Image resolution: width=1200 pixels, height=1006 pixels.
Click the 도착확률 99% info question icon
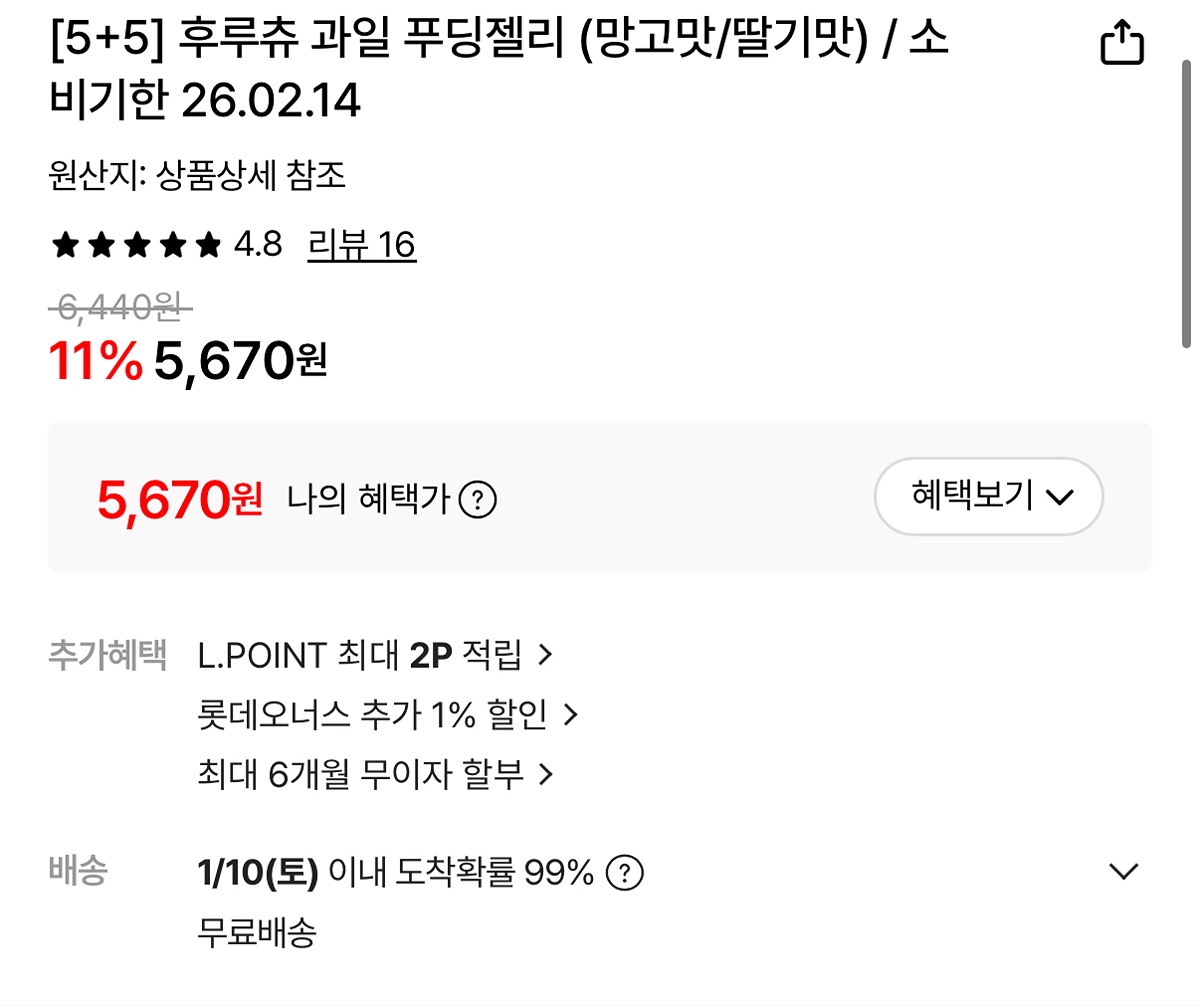click(625, 874)
